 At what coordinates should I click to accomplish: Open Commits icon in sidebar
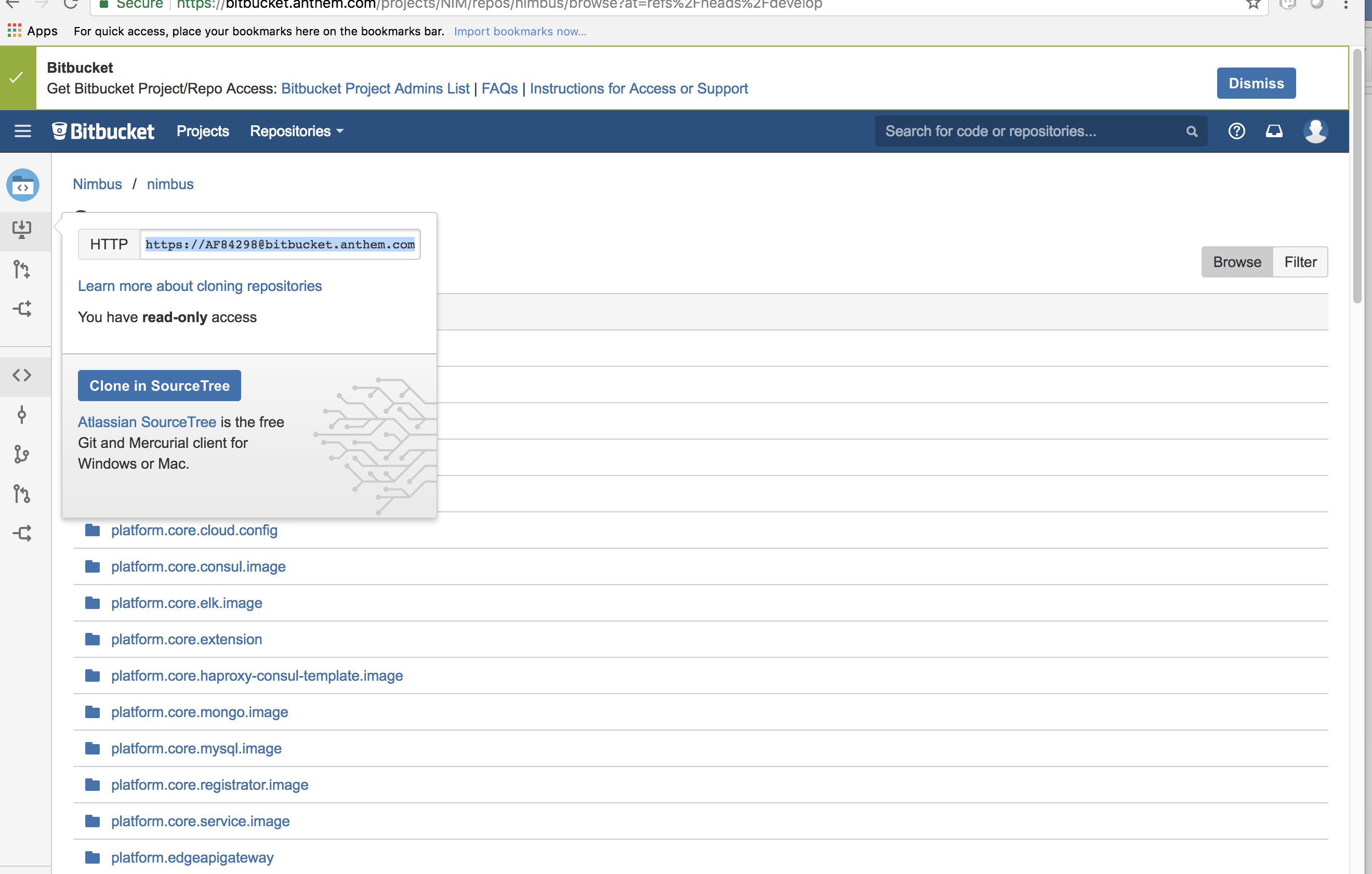point(22,414)
